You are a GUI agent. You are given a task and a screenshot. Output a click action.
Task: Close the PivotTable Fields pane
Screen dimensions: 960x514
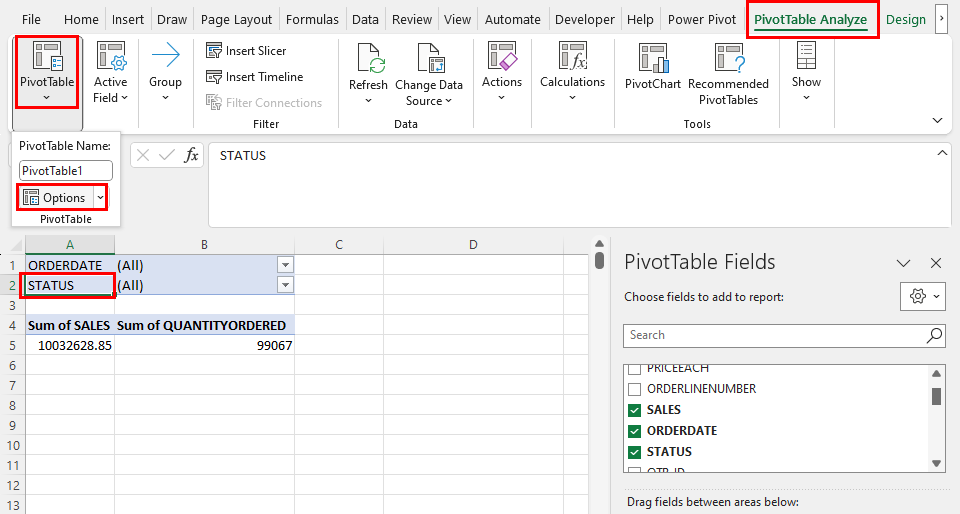pos(936,263)
